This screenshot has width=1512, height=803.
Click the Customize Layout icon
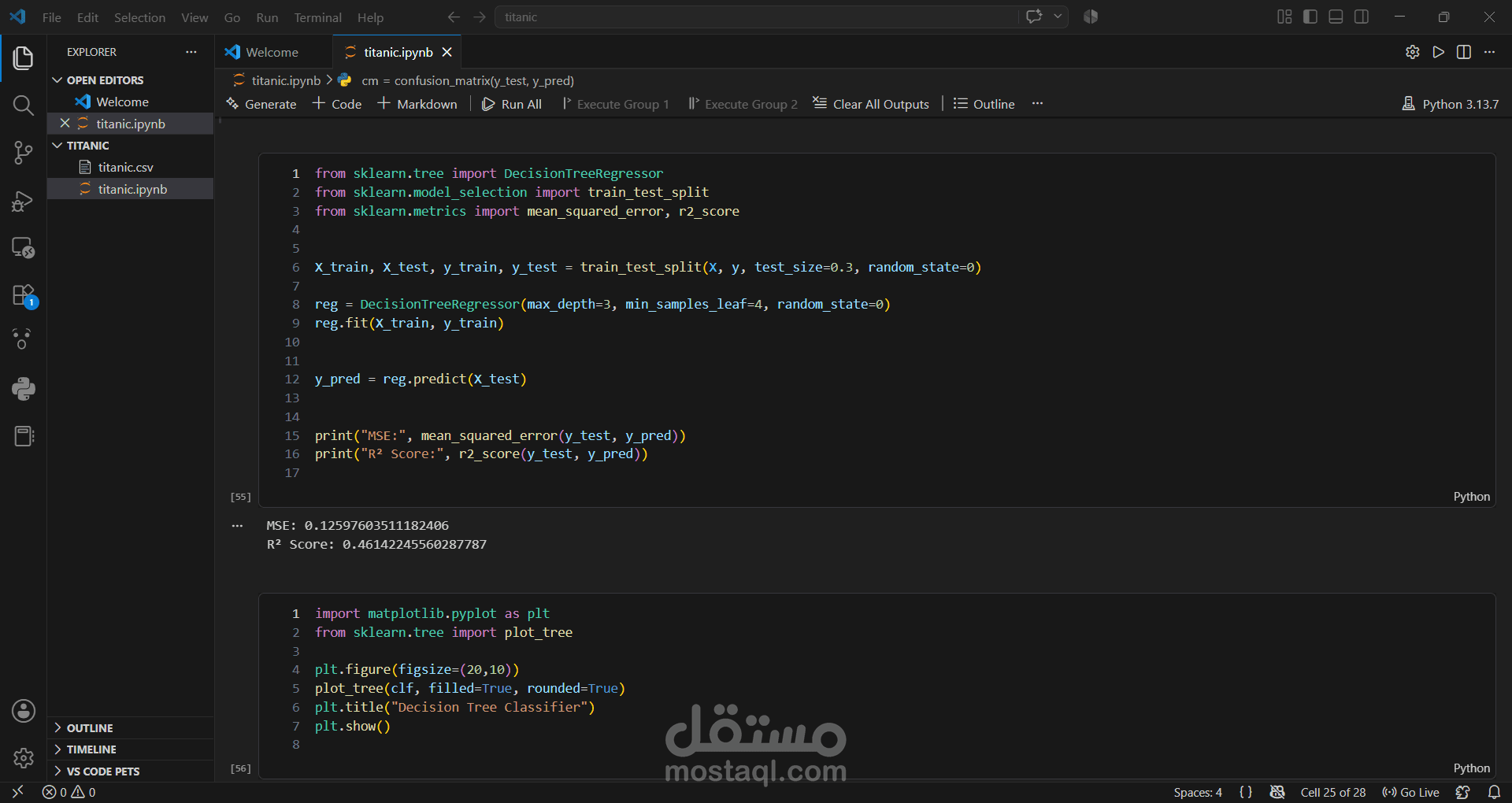[1284, 17]
